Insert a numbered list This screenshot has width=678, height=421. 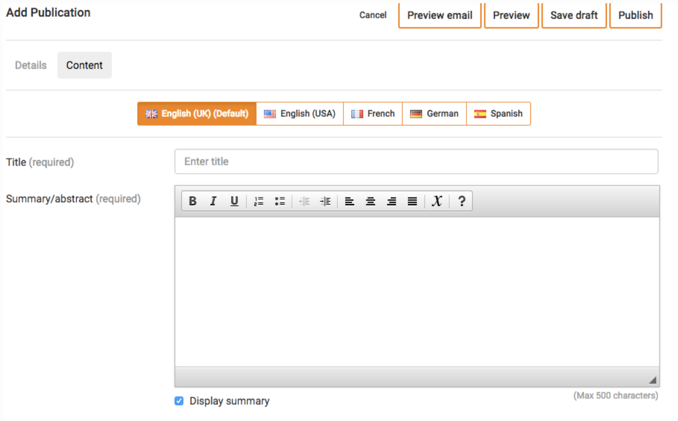[x=259, y=201]
